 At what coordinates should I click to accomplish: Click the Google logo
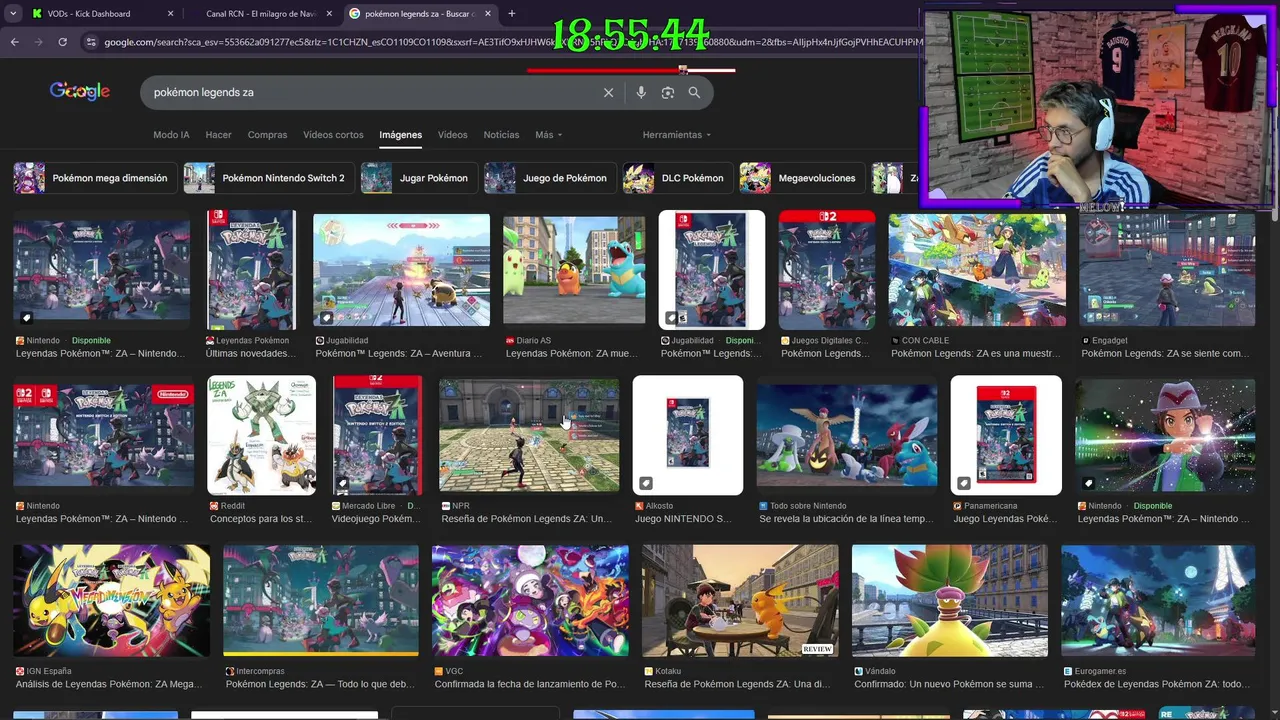[80, 91]
